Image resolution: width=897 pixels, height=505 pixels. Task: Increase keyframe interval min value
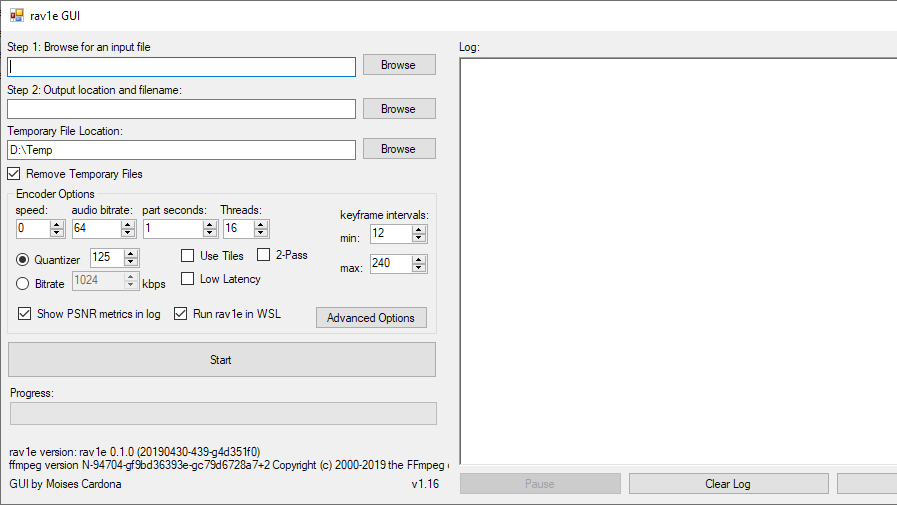tap(419, 229)
